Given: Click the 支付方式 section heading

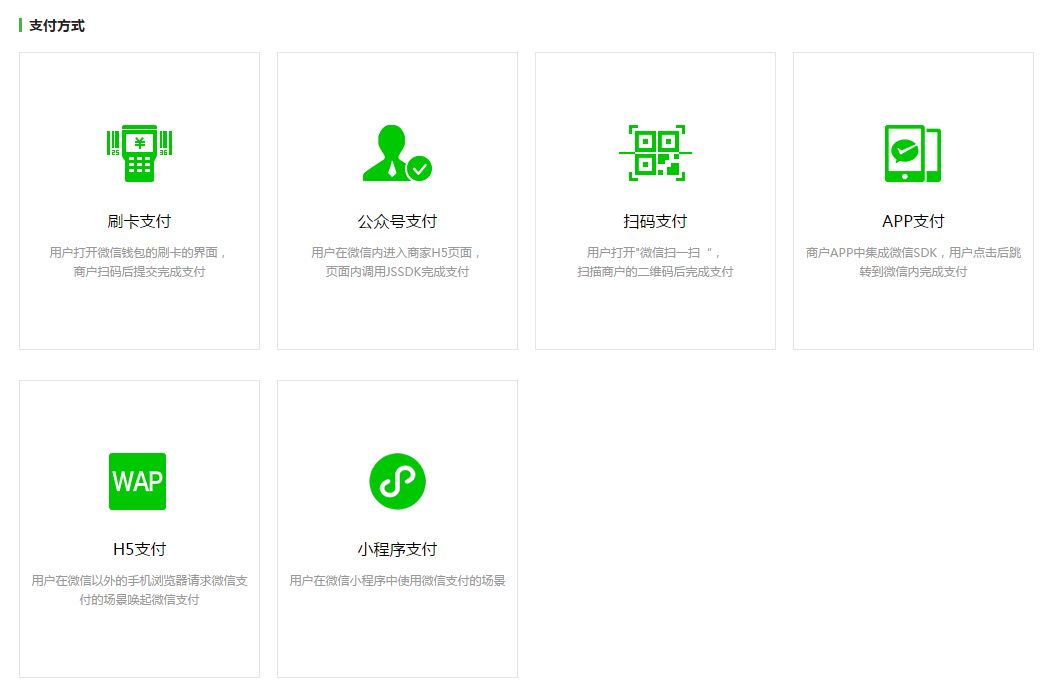Looking at the screenshot, I should tap(56, 26).
